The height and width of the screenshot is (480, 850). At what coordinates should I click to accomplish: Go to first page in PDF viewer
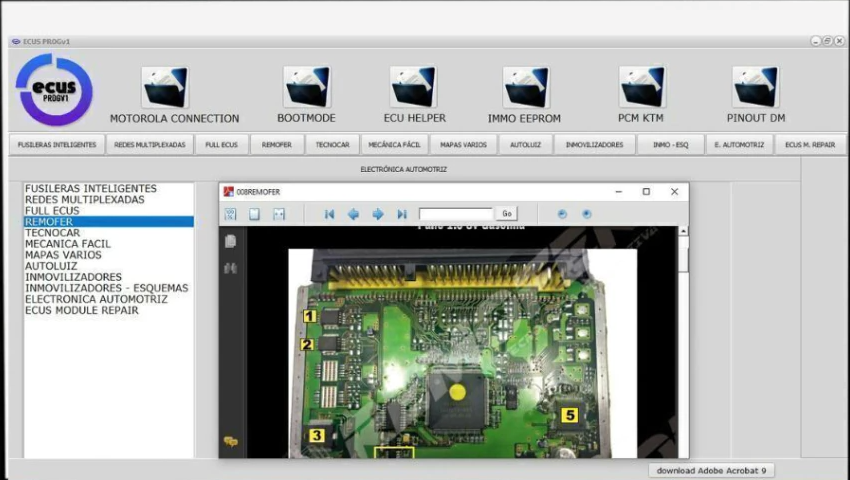[329, 214]
